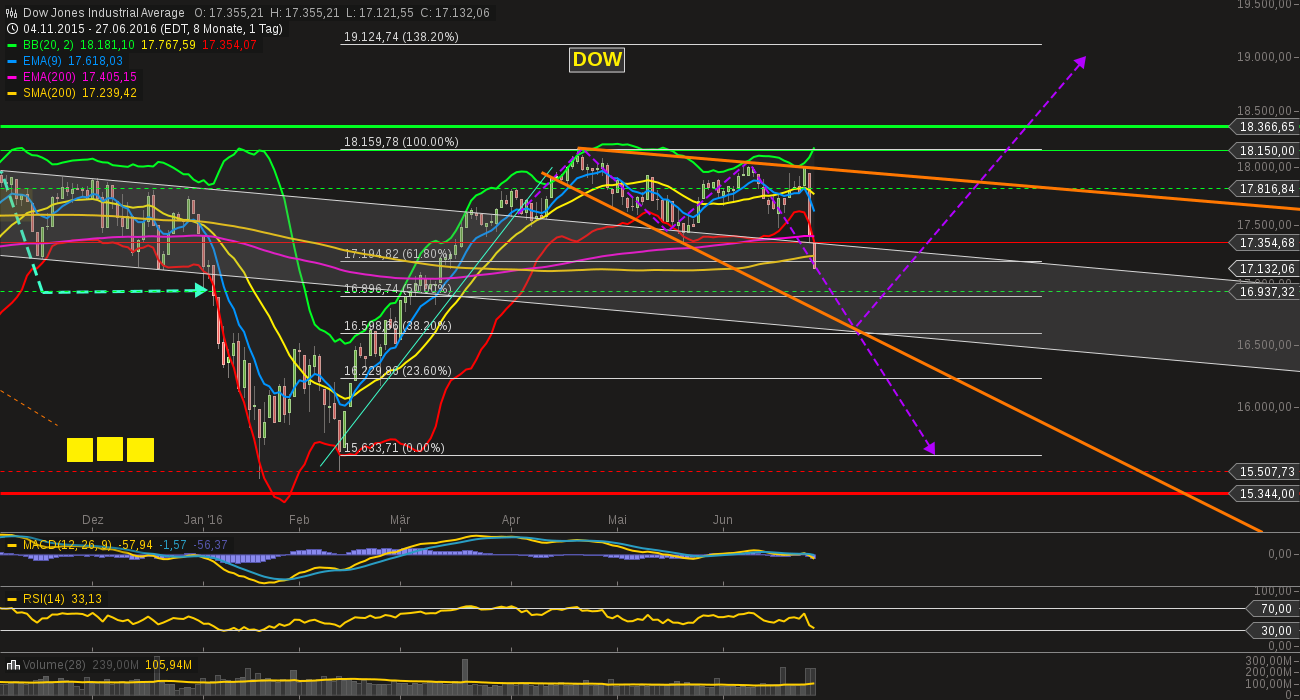Select the RSI(14) indicator label

(44, 599)
